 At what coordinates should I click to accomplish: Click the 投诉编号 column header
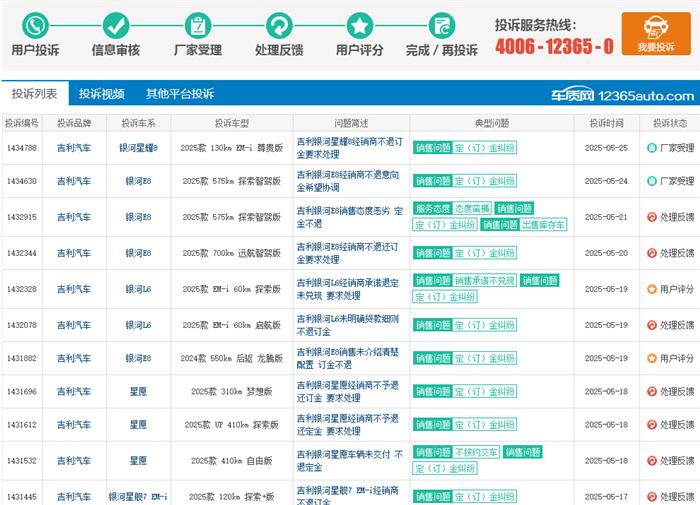tap(22, 123)
